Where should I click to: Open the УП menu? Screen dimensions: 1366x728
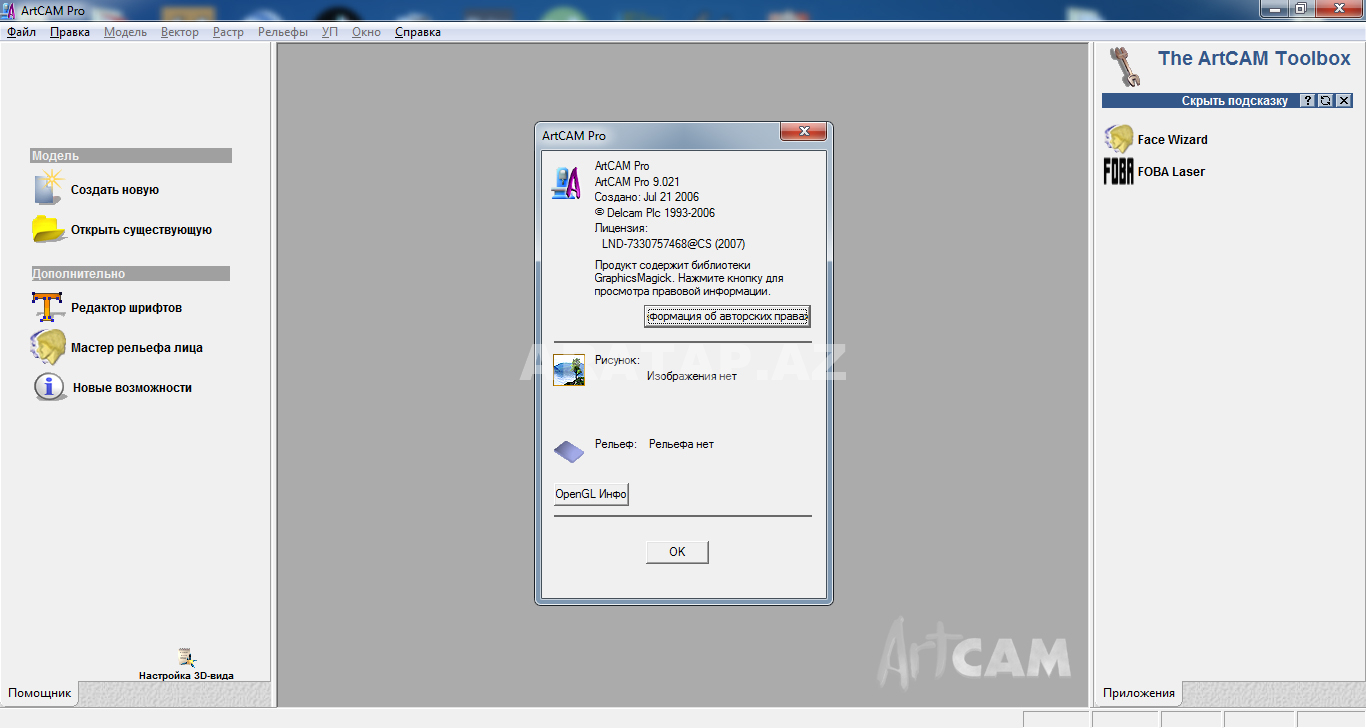pos(330,32)
